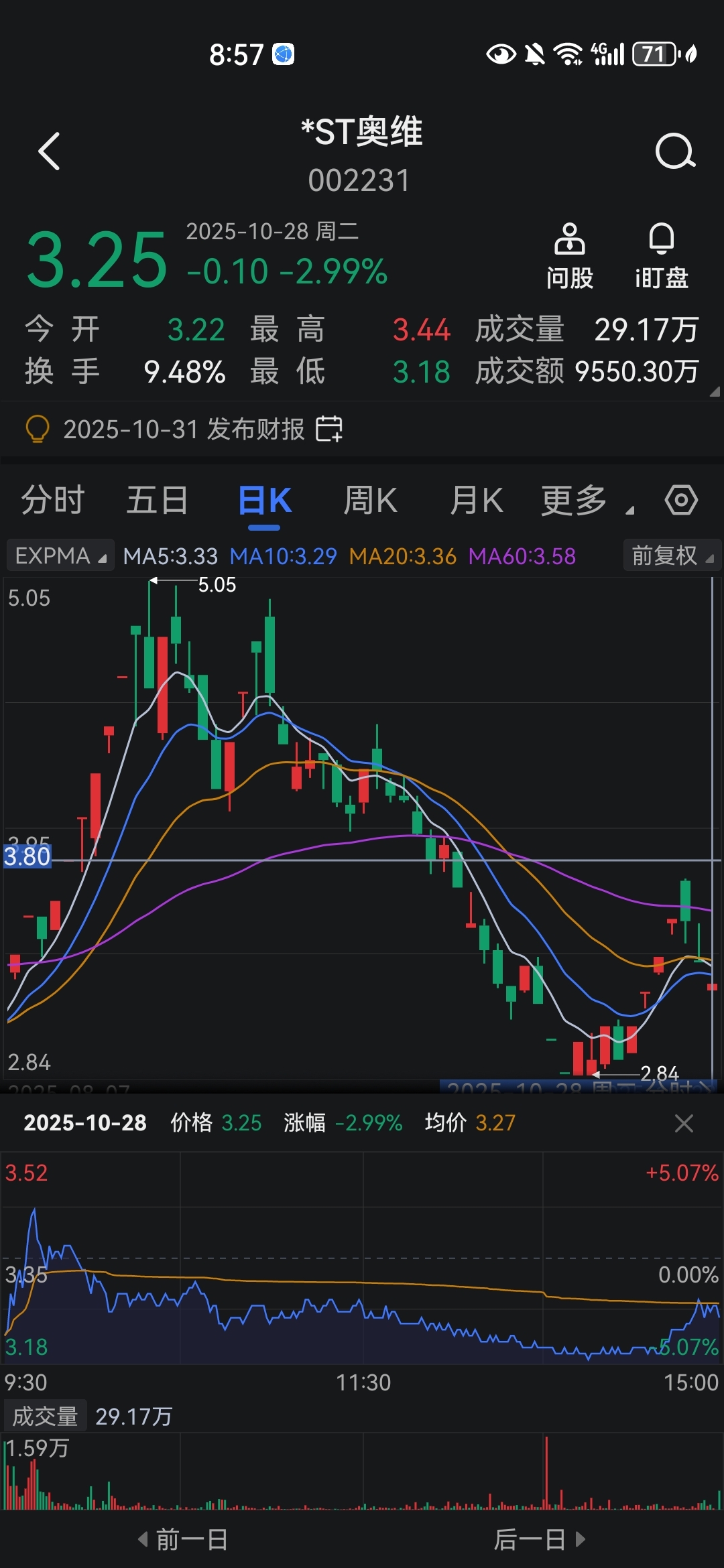Tap the +5.07% upper limit label
The image size is (724, 1568).
click(x=682, y=1173)
